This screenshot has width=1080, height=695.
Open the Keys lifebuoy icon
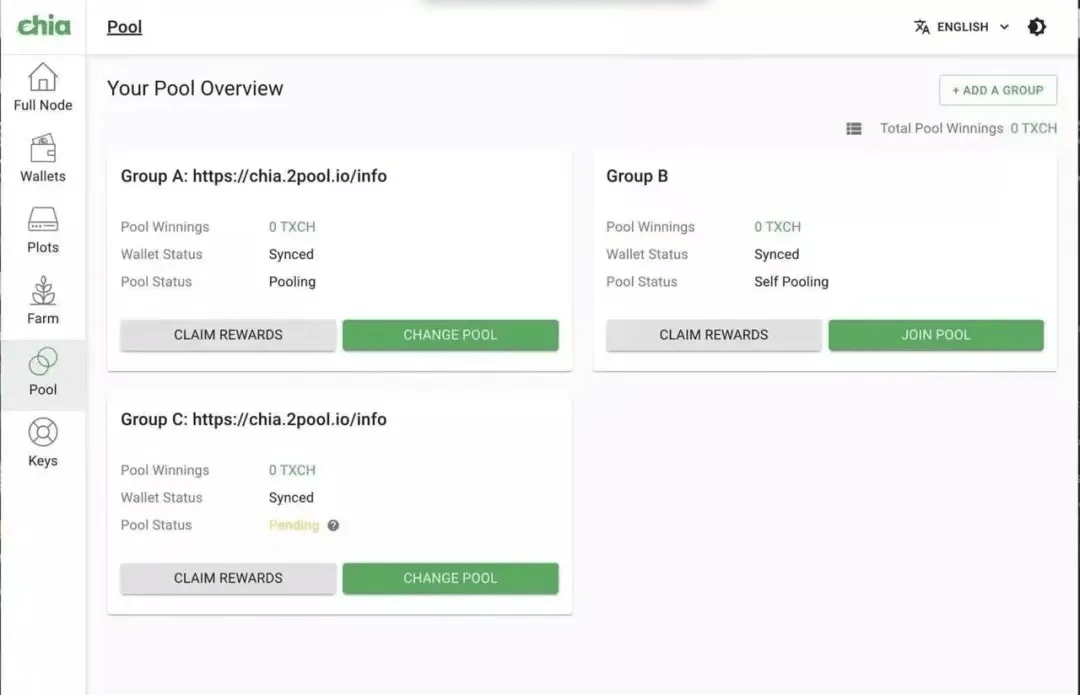click(43, 433)
